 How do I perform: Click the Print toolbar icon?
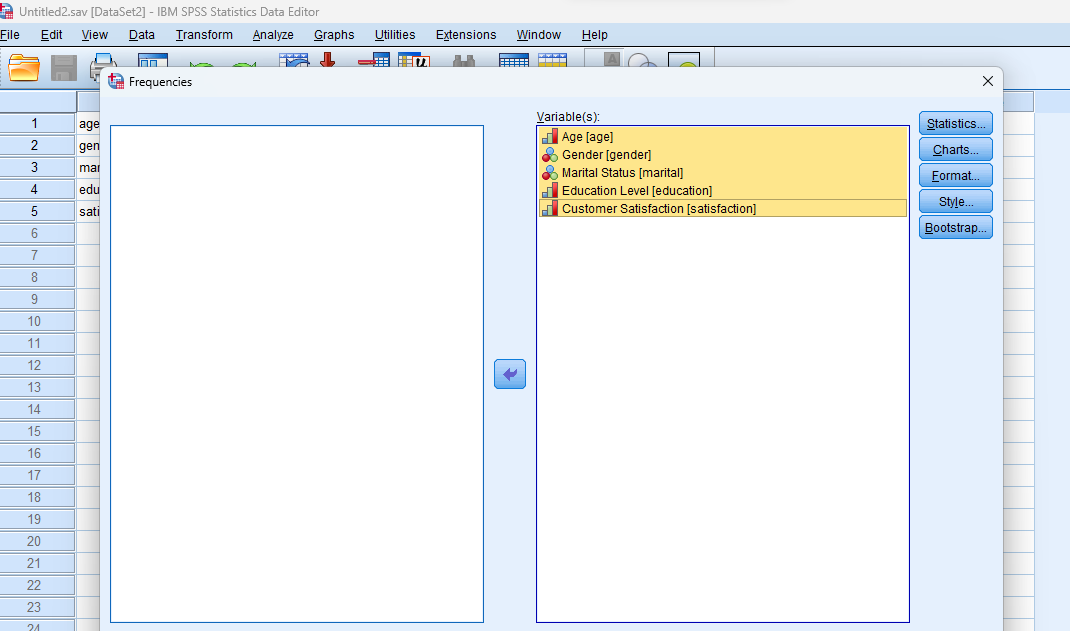tap(103, 62)
